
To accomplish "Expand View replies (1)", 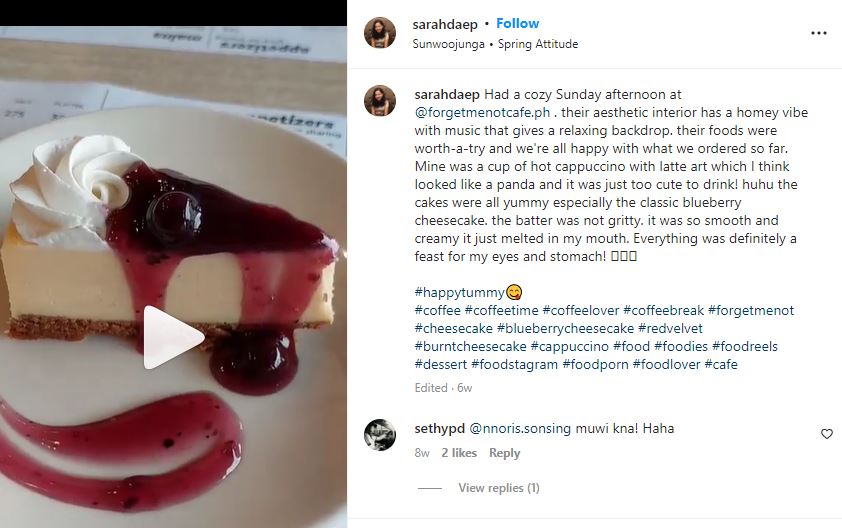I will [x=498, y=488].
